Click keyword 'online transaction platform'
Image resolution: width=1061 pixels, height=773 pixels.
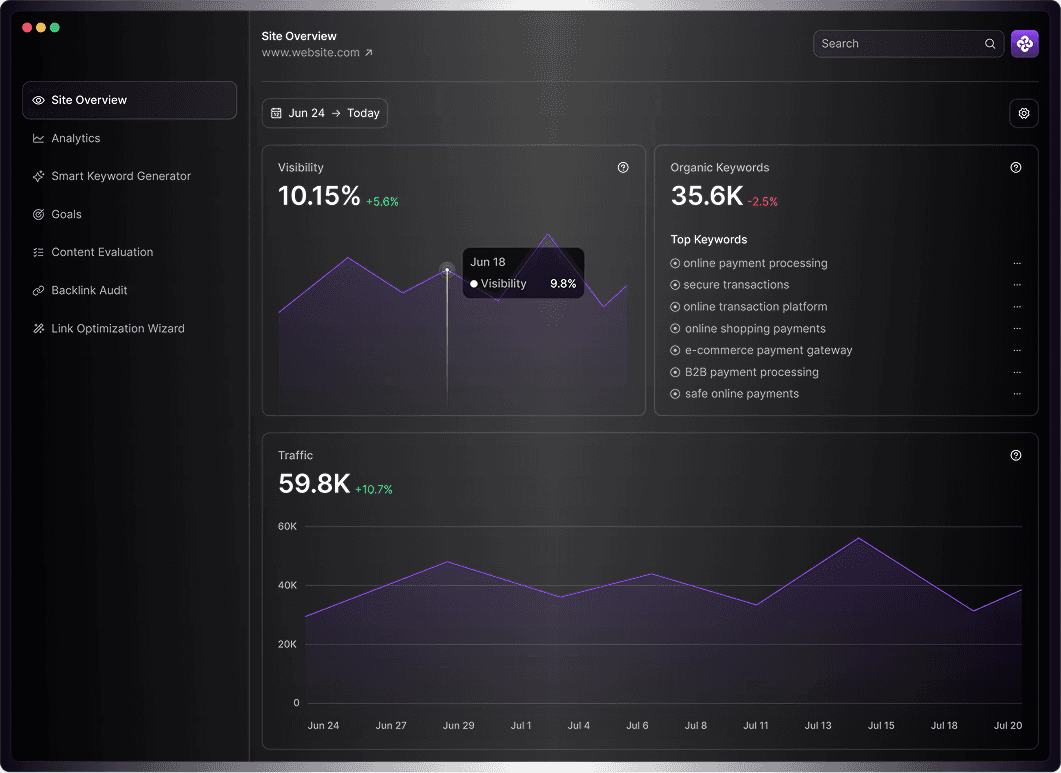pos(755,307)
